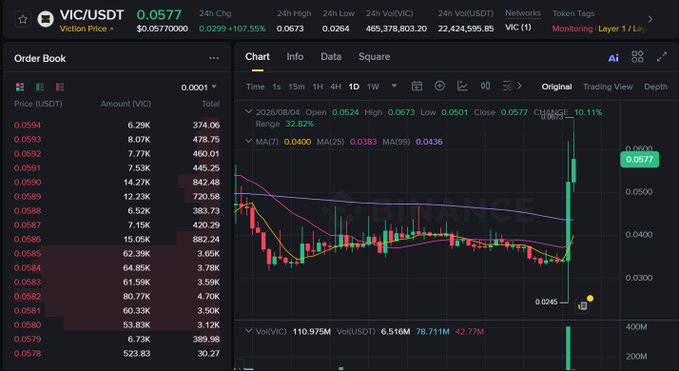Select the 1H interval
This screenshot has width=679, height=371.
[317, 87]
